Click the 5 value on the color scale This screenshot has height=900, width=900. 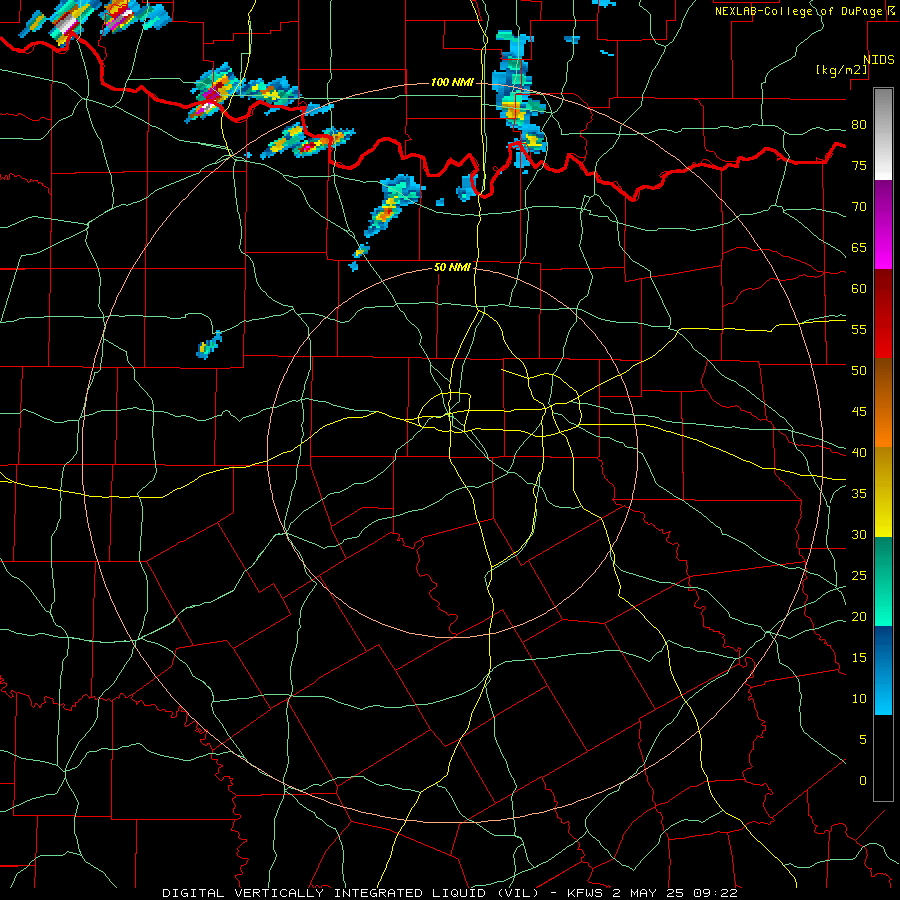click(x=863, y=739)
